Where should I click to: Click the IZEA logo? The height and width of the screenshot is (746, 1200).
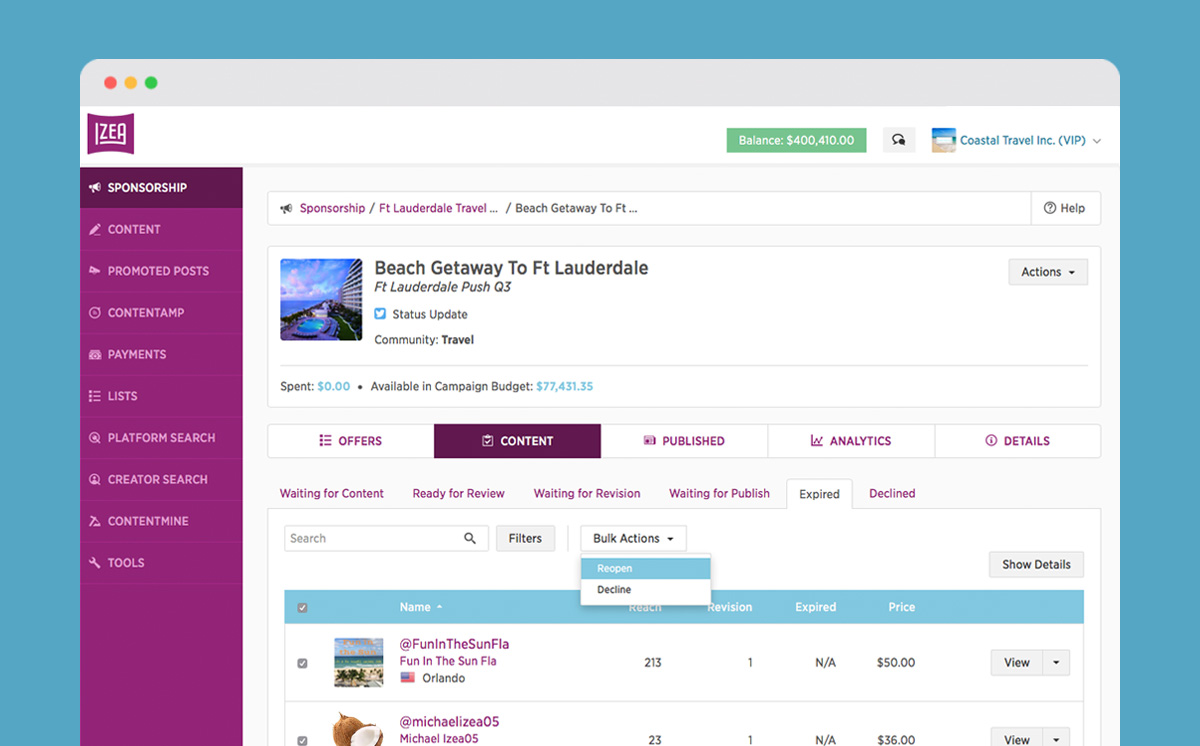[110, 134]
